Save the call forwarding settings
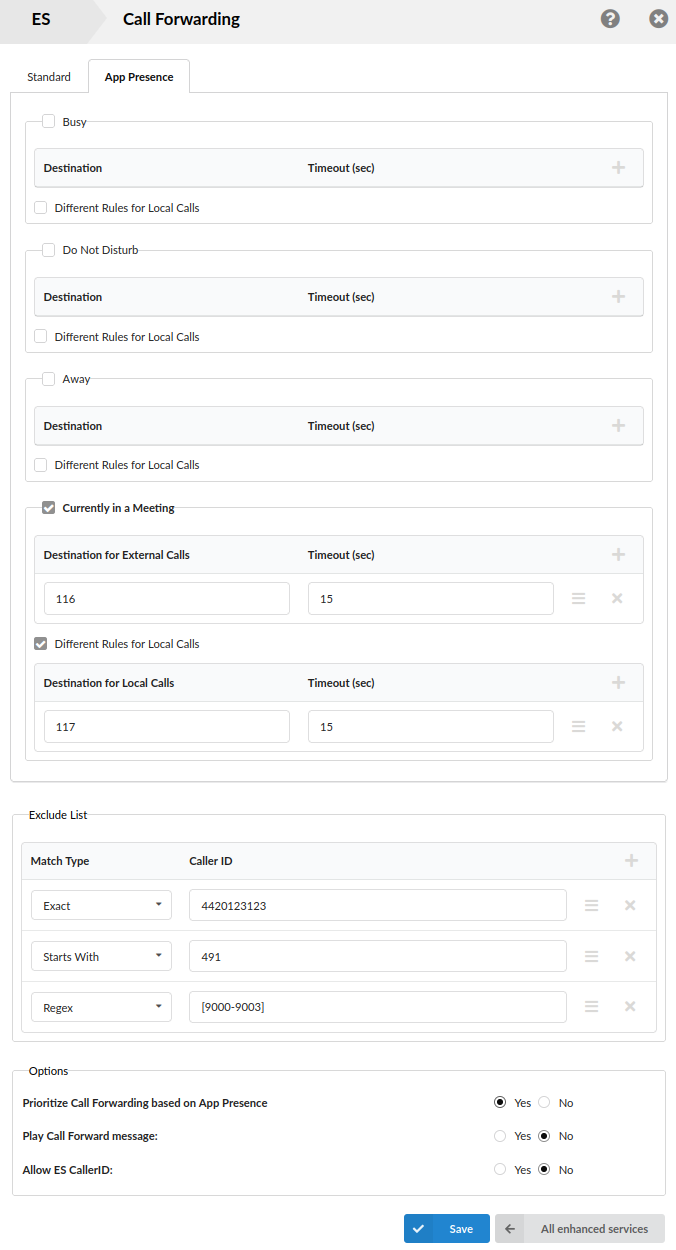Image resolution: width=676 pixels, height=1250 pixels. tap(447, 1229)
